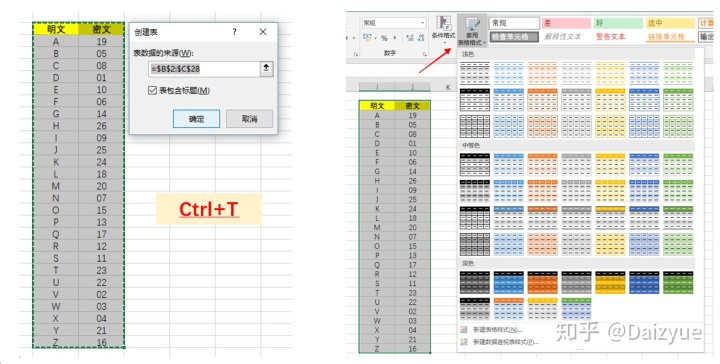
Task: Click the accounting number format icon
Action: (x=366, y=38)
